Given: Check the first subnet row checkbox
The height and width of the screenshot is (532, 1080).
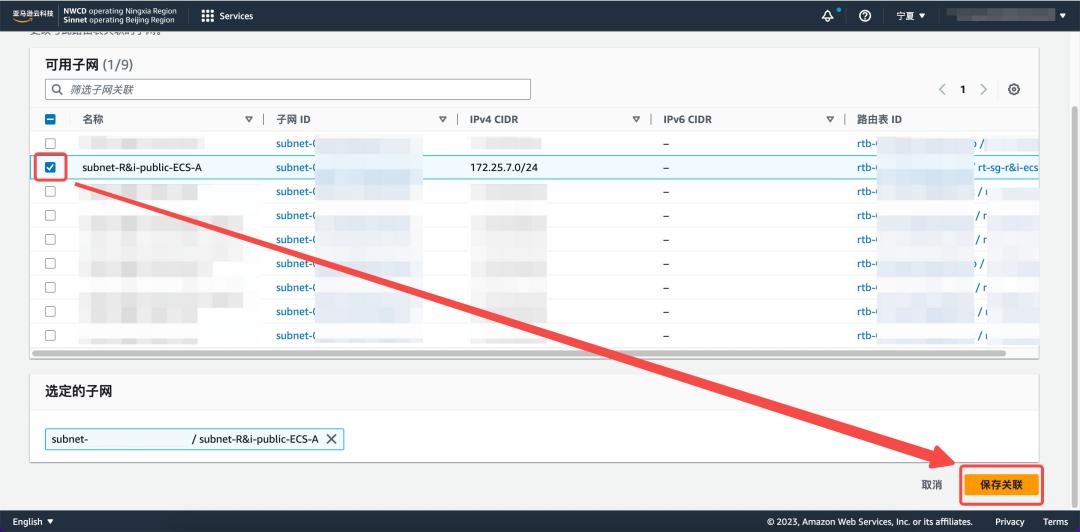Looking at the screenshot, I should [50, 143].
